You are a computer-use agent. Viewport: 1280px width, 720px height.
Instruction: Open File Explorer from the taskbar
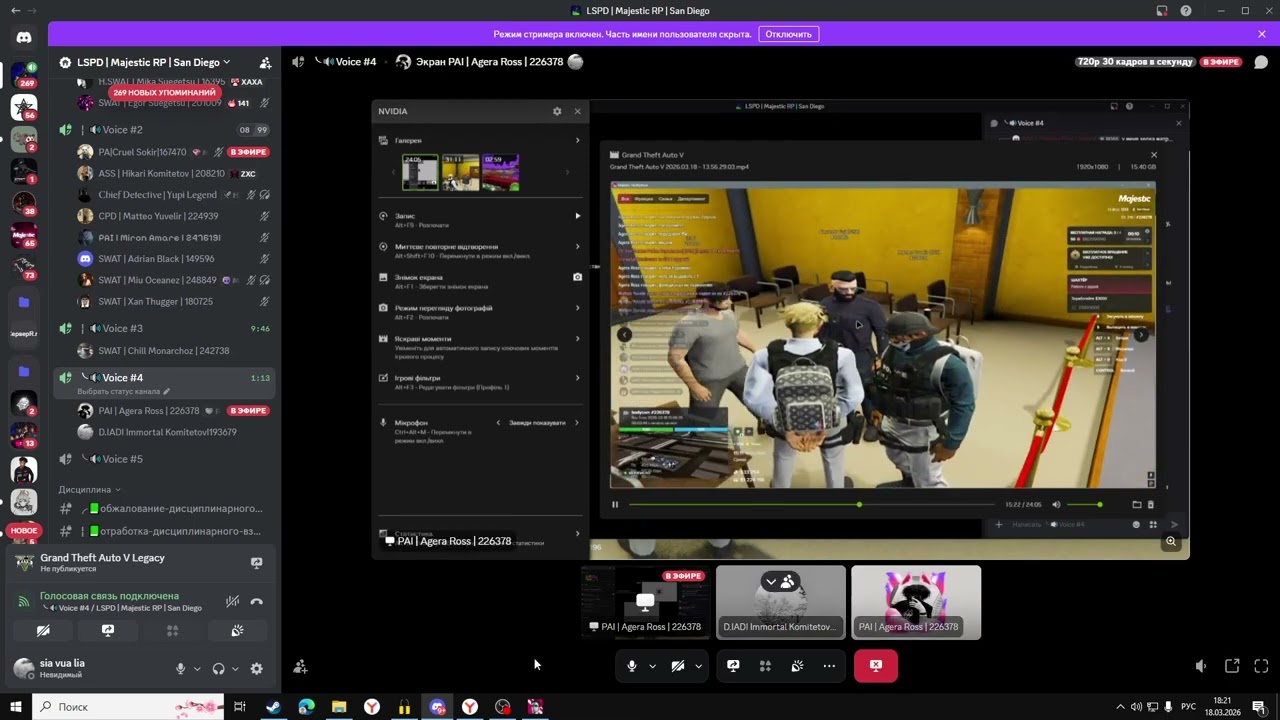339,707
